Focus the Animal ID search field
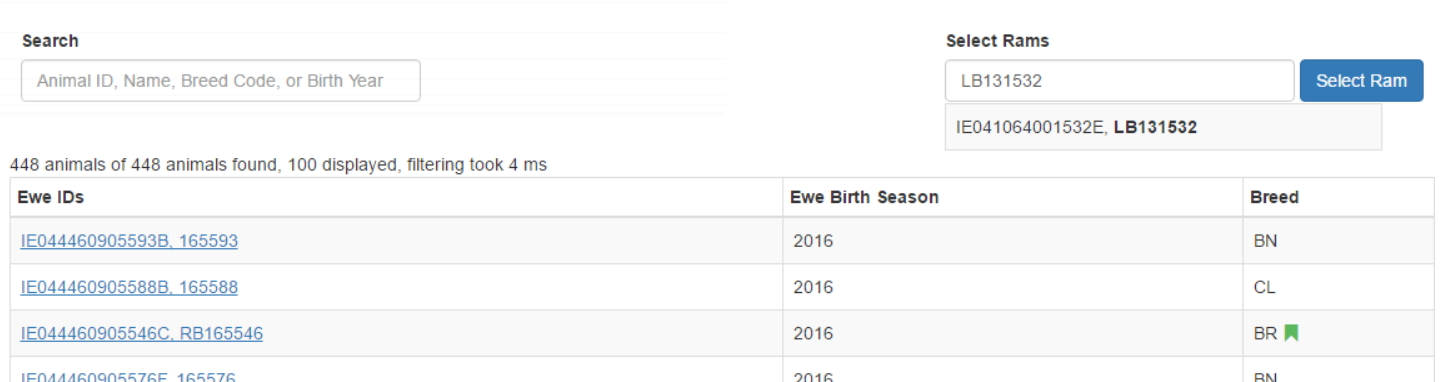Viewport: 1443px width, 382px height. tap(221, 81)
